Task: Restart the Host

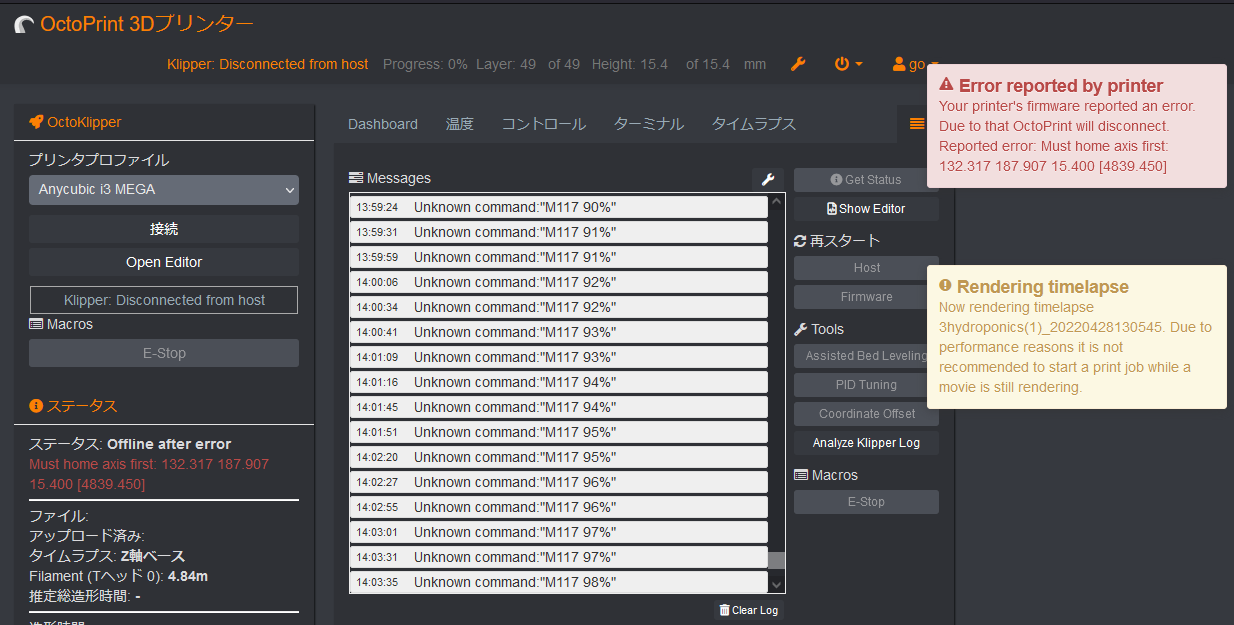Action: [866, 268]
